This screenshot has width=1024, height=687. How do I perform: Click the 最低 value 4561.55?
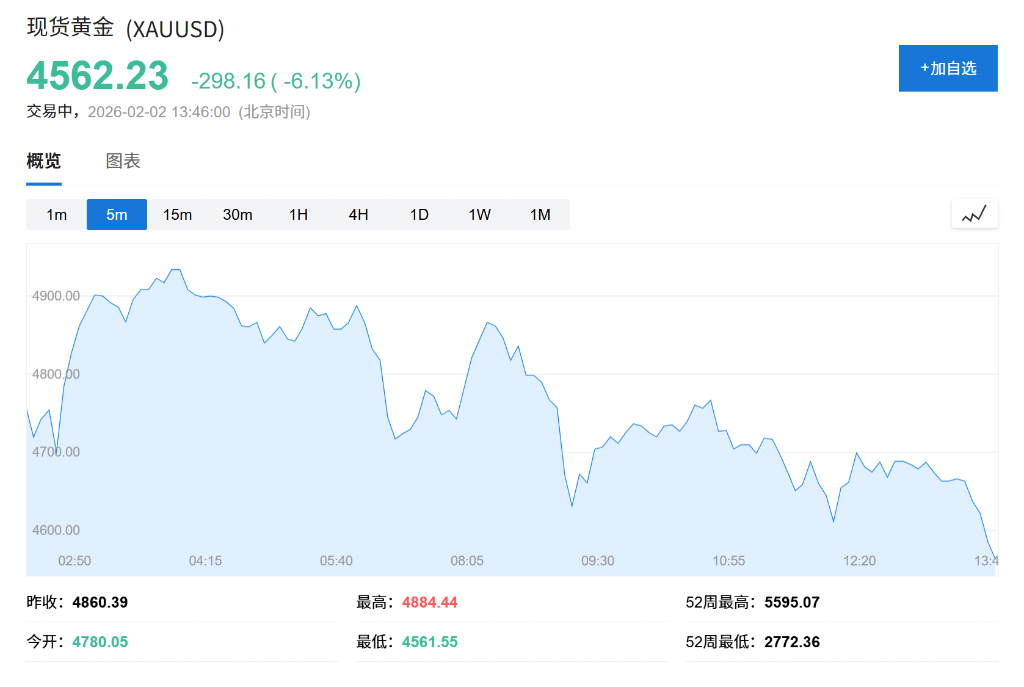pyautogui.click(x=429, y=641)
